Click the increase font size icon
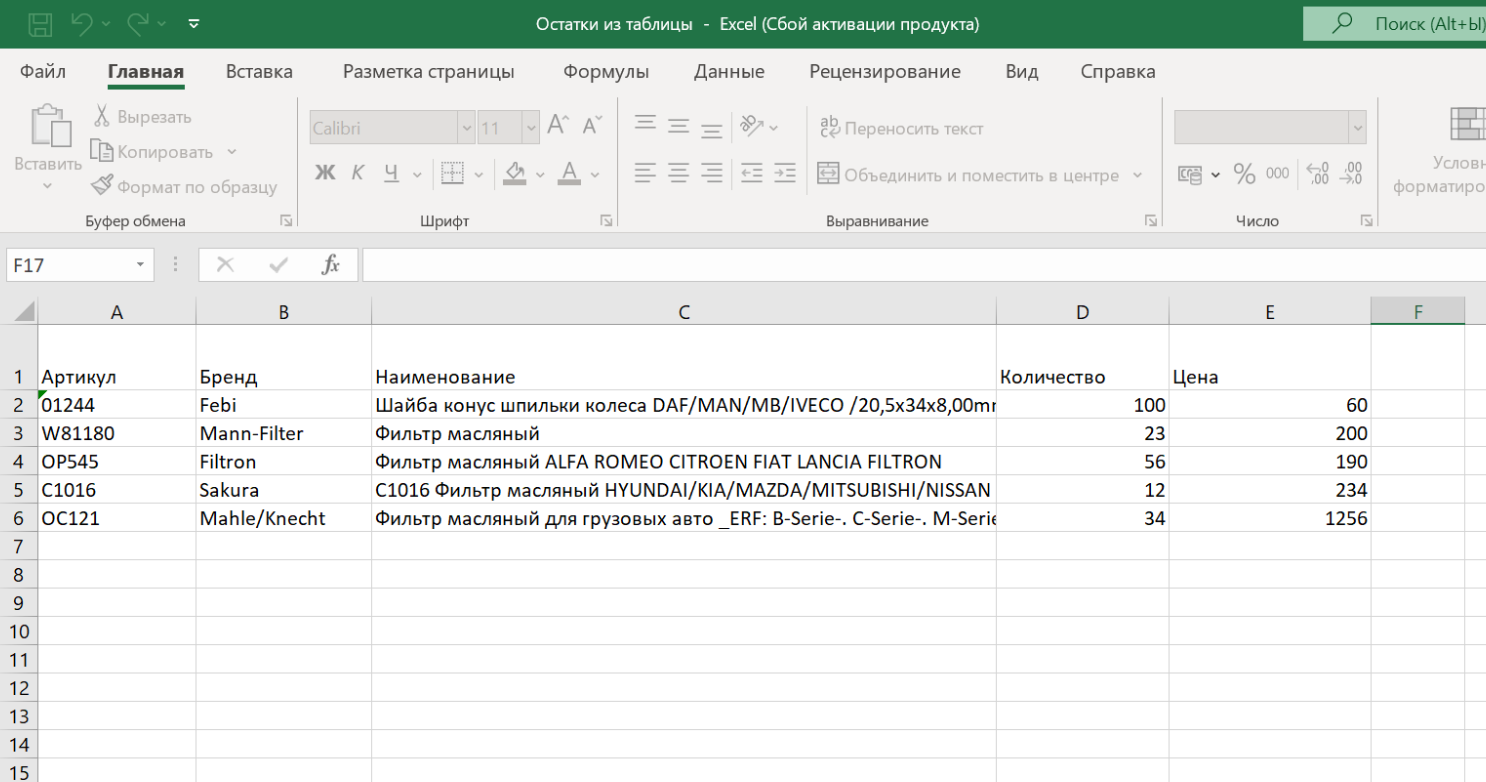 [557, 126]
